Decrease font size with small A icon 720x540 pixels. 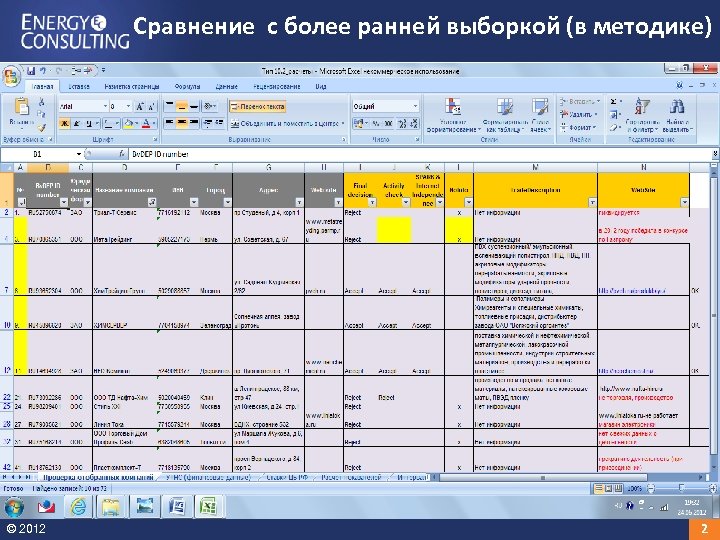coord(152,107)
